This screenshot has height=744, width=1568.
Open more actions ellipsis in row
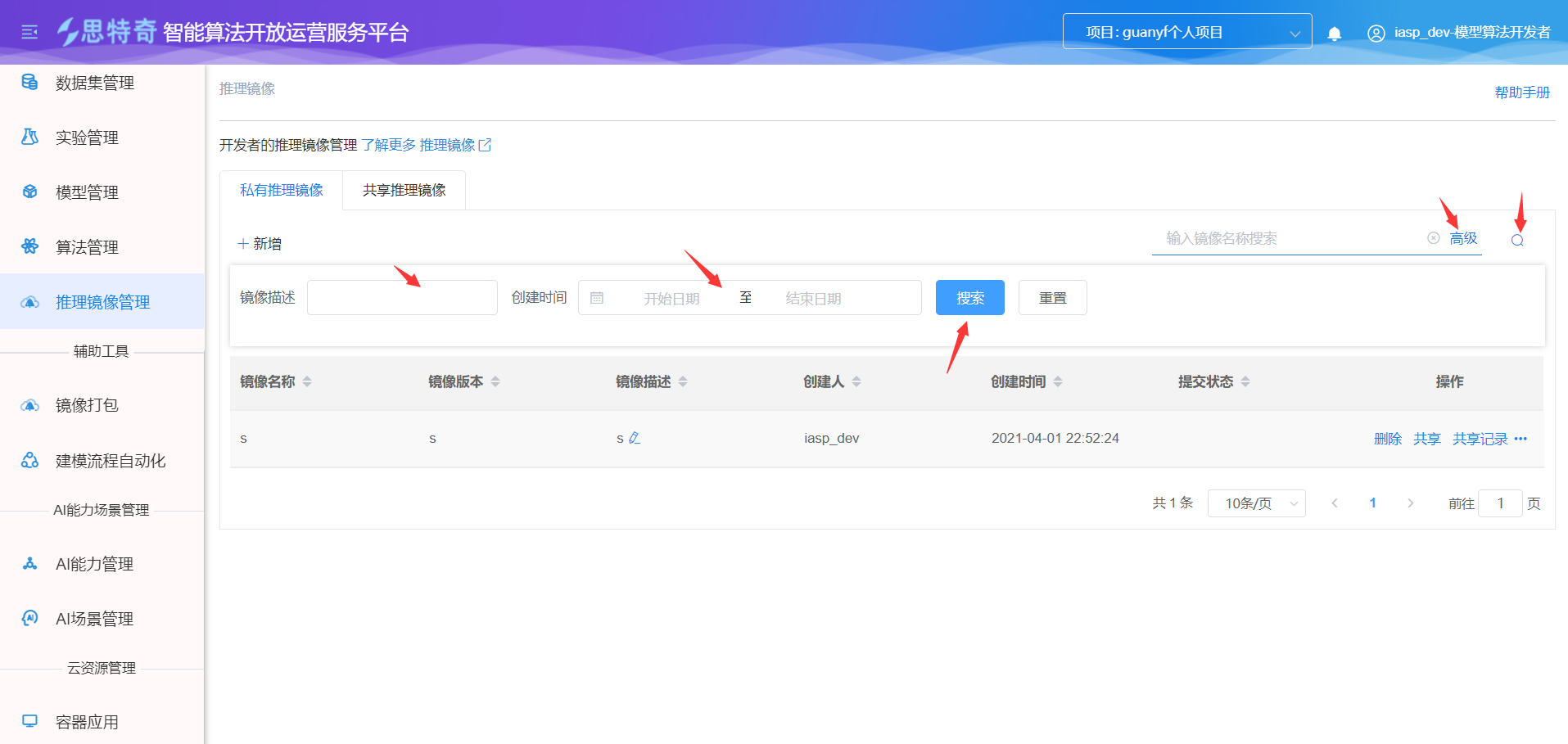click(1521, 439)
